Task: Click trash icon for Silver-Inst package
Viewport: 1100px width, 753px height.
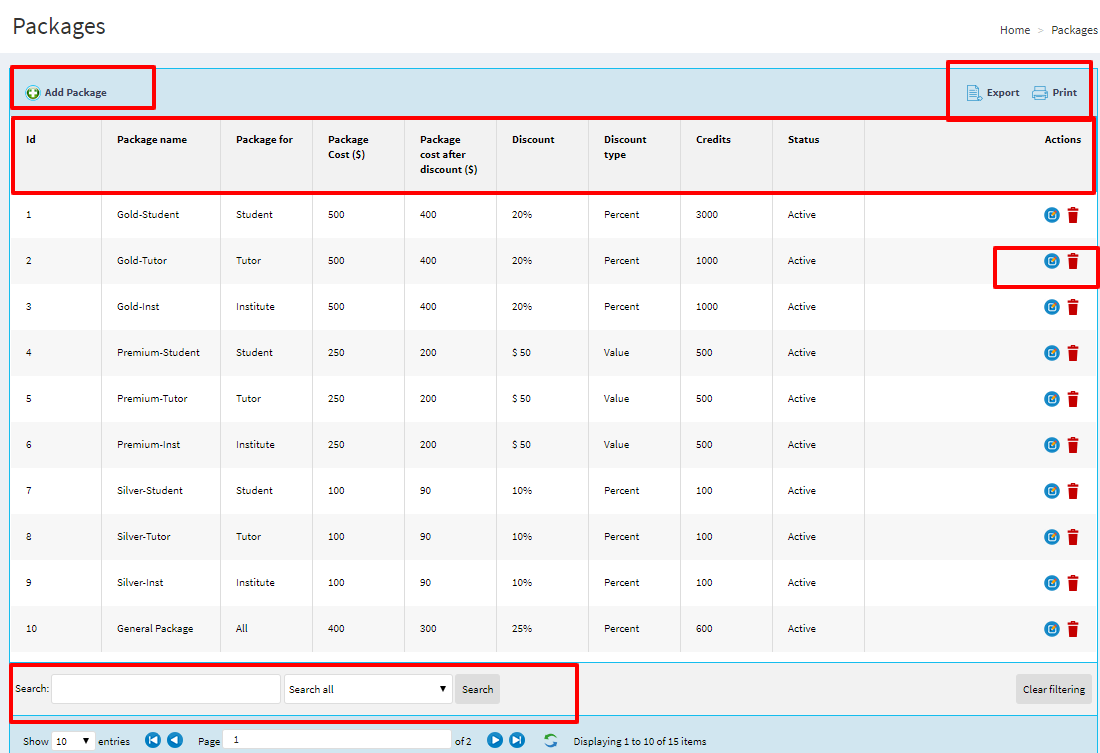Action: [1073, 583]
